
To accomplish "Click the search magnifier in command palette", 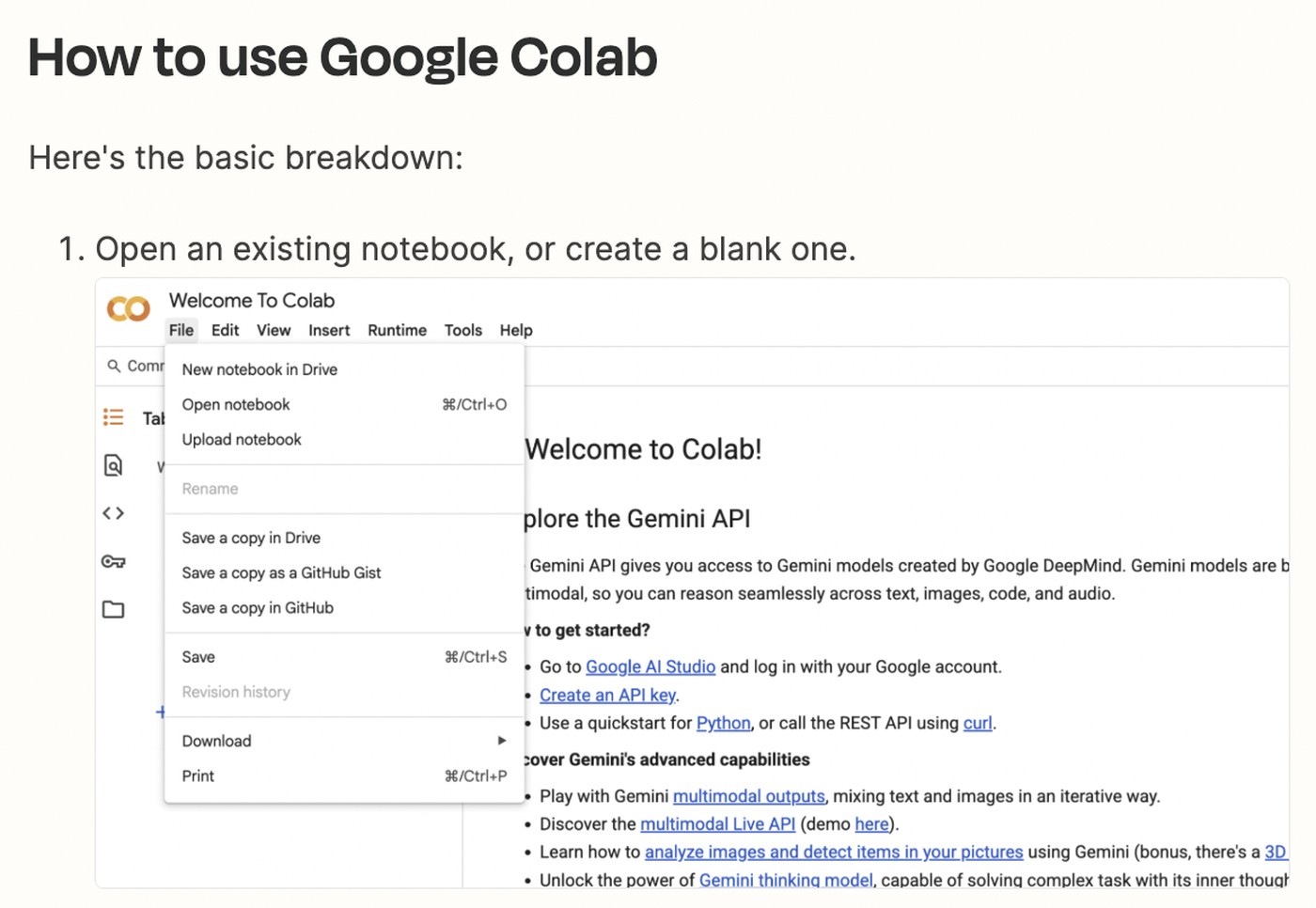I will point(115,366).
